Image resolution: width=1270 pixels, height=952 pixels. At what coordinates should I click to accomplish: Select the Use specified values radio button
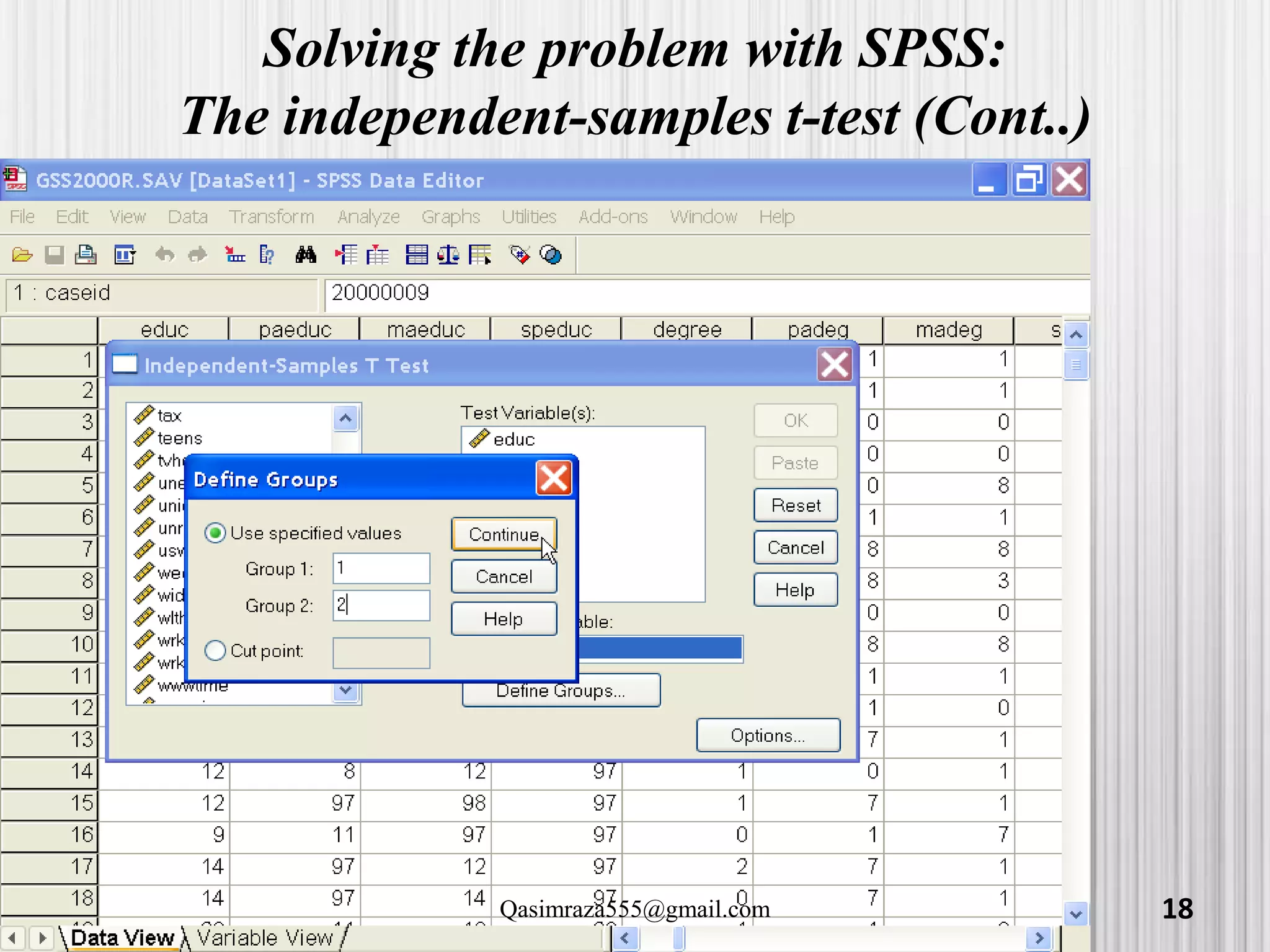click(215, 533)
